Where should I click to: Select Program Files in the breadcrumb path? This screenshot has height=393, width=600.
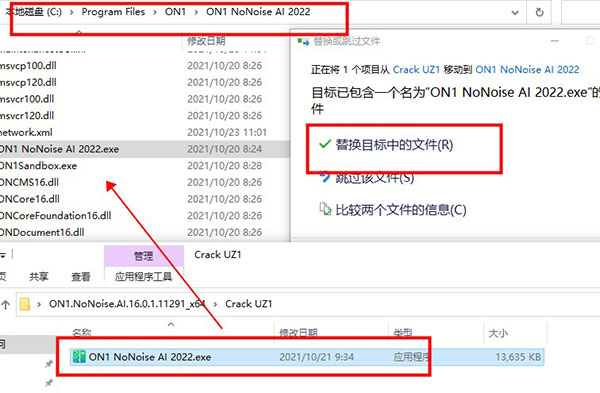pyautogui.click(x=113, y=12)
